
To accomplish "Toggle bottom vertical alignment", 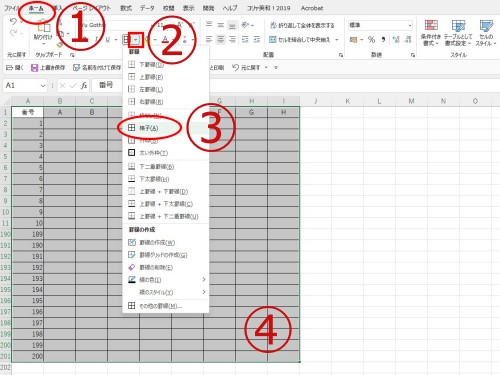I will (x=232, y=25).
